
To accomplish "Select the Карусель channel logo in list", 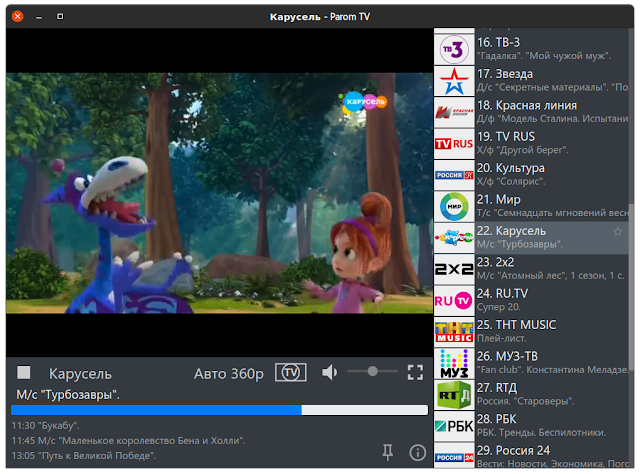I will coord(454,238).
